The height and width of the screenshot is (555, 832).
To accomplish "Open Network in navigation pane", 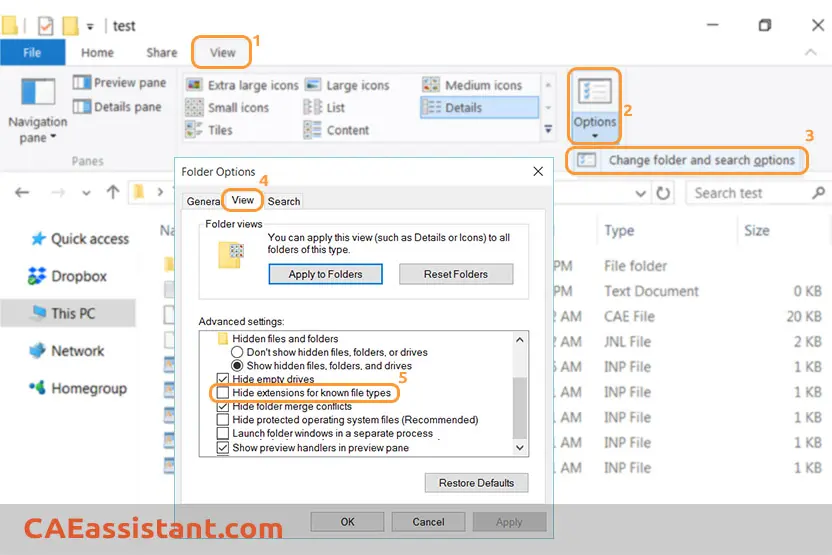I will [x=67, y=351].
